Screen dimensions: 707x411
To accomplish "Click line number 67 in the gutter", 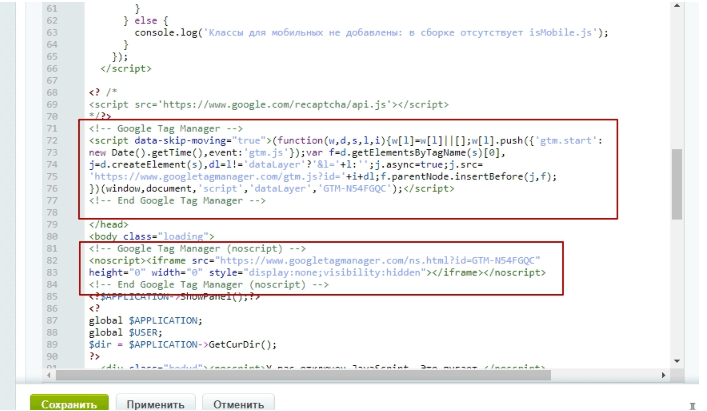I will 52,80.
